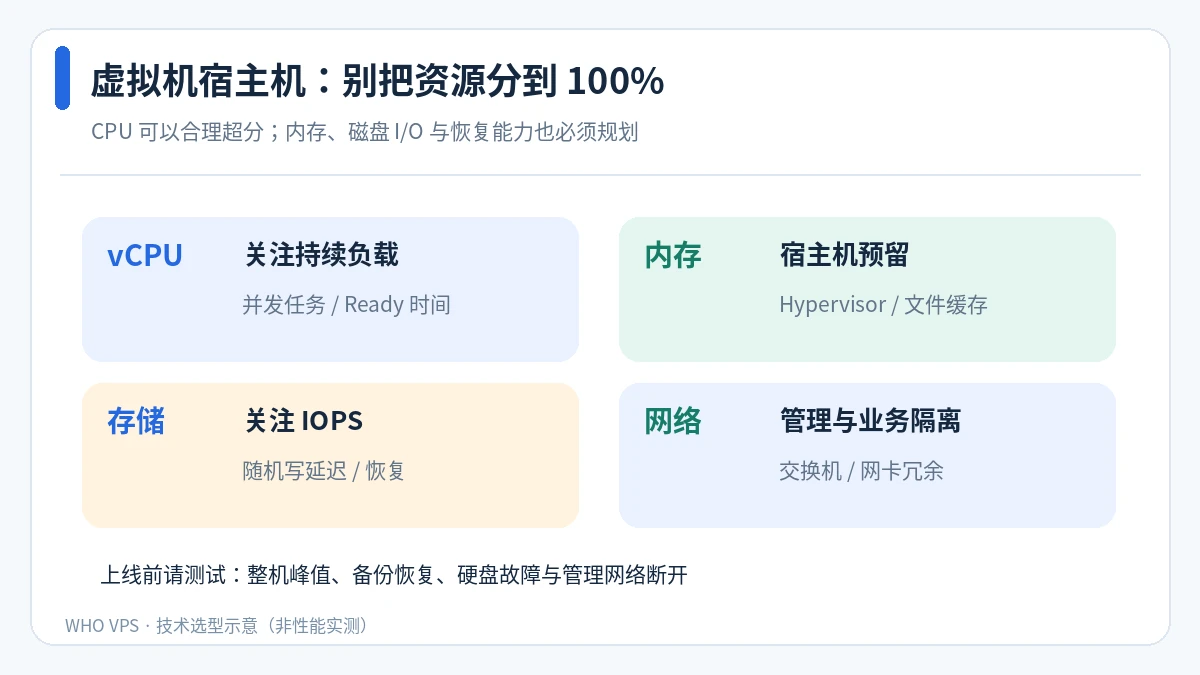Click the heading 关注持续负载
The height and width of the screenshot is (675, 1200).
(x=322, y=255)
